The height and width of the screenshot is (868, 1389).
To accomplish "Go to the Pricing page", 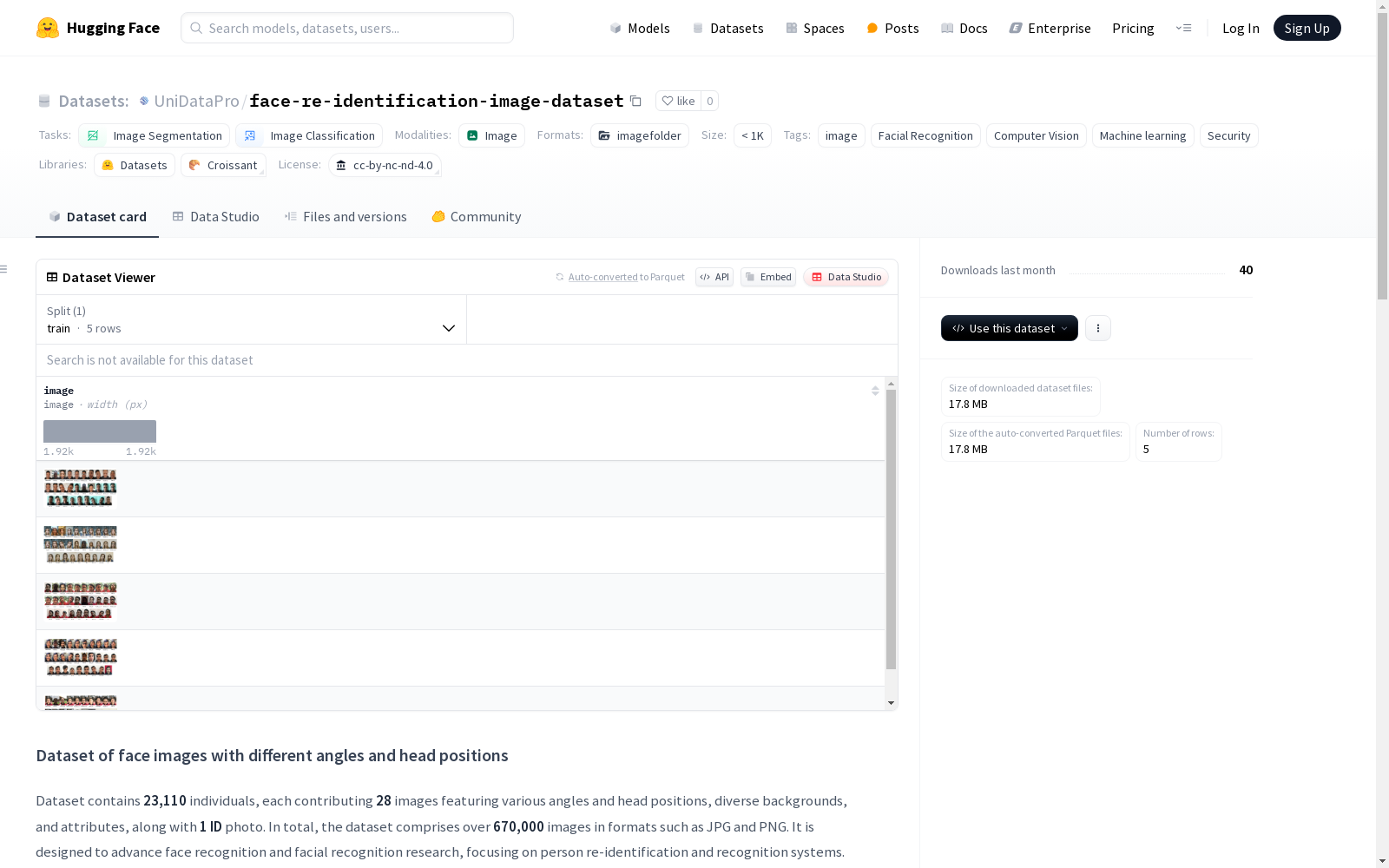I will click(1133, 28).
